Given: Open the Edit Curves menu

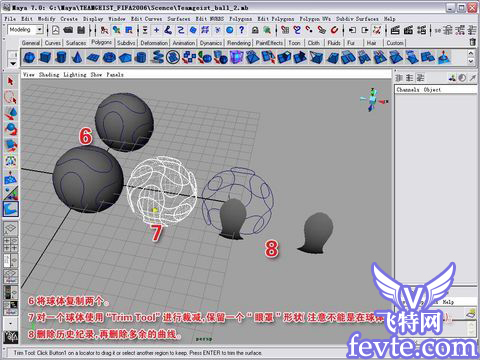Looking at the screenshot, I should click(x=146, y=19).
